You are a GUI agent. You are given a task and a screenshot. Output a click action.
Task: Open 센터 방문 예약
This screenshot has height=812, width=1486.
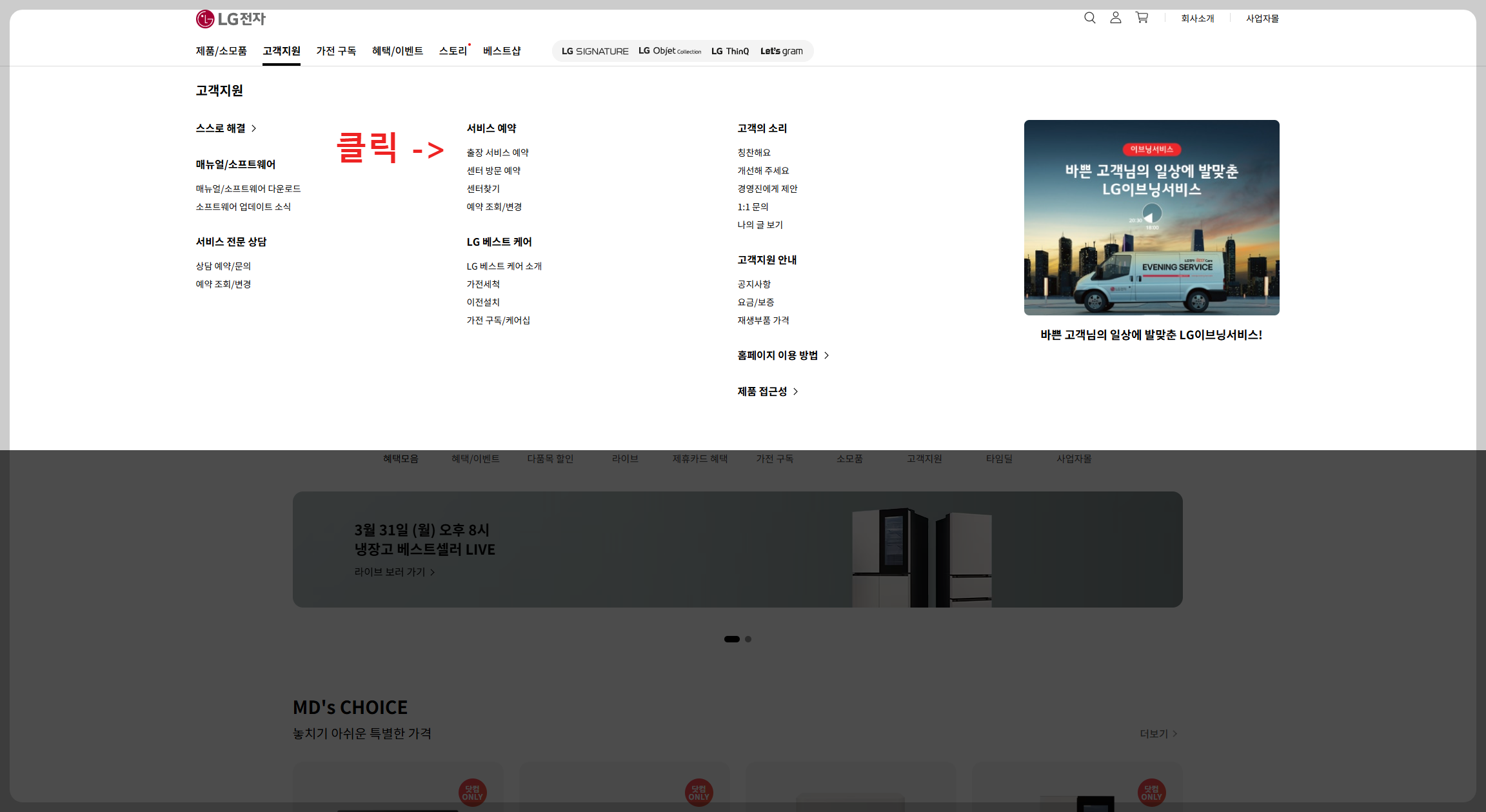click(493, 171)
